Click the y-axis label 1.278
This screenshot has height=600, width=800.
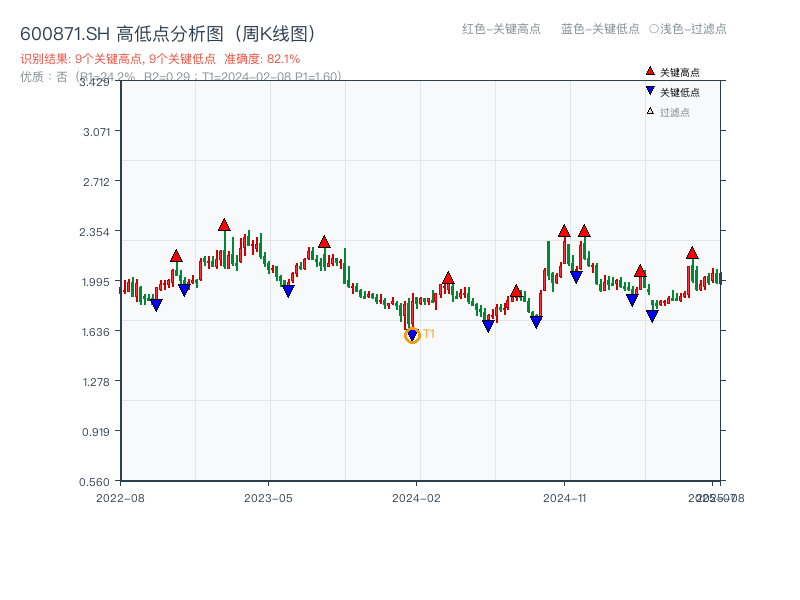tap(96, 382)
